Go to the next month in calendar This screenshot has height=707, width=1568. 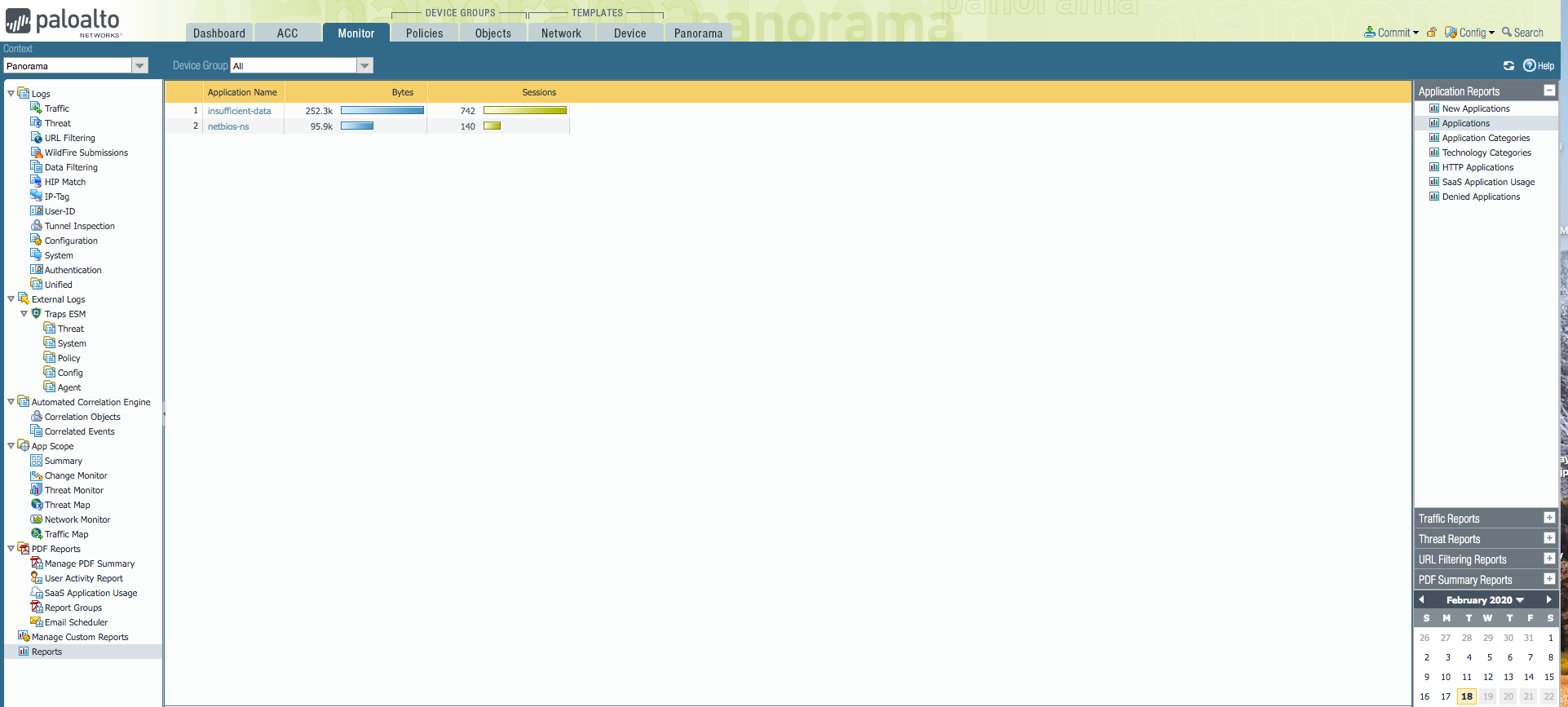point(1548,599)
